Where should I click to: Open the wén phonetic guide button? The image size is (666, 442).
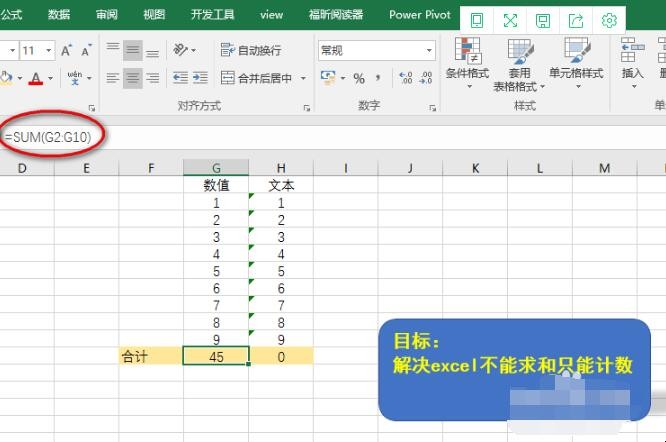pos(75,78)
